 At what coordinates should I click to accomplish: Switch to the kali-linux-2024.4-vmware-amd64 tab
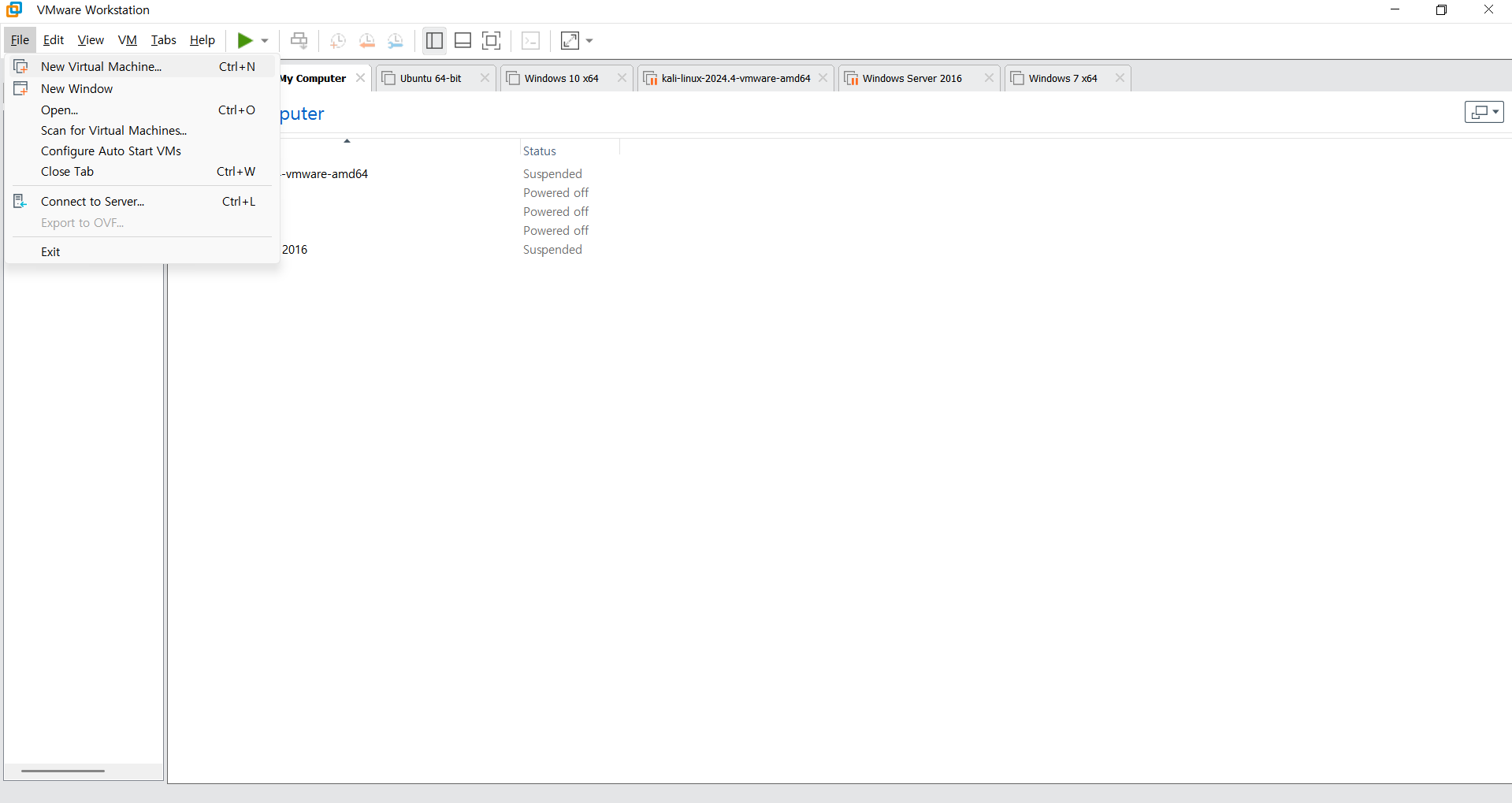pos(736,78)
